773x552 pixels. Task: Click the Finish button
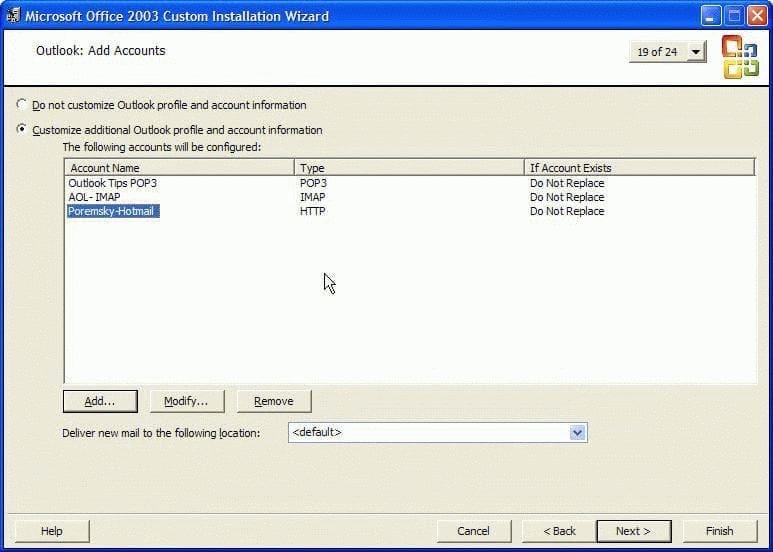click(x=719, y=531)
